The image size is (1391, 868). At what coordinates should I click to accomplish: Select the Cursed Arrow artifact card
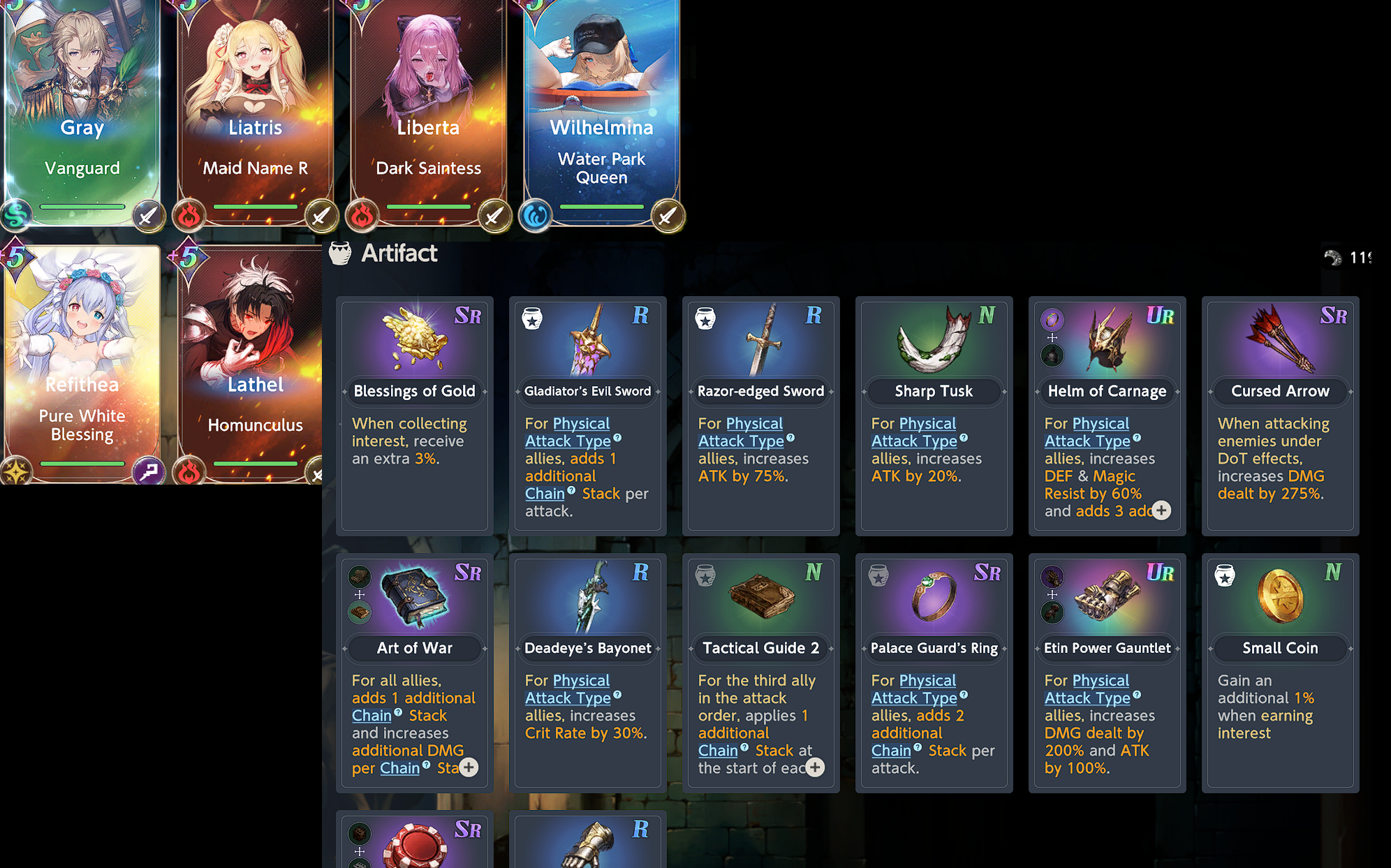[1280, 415]
